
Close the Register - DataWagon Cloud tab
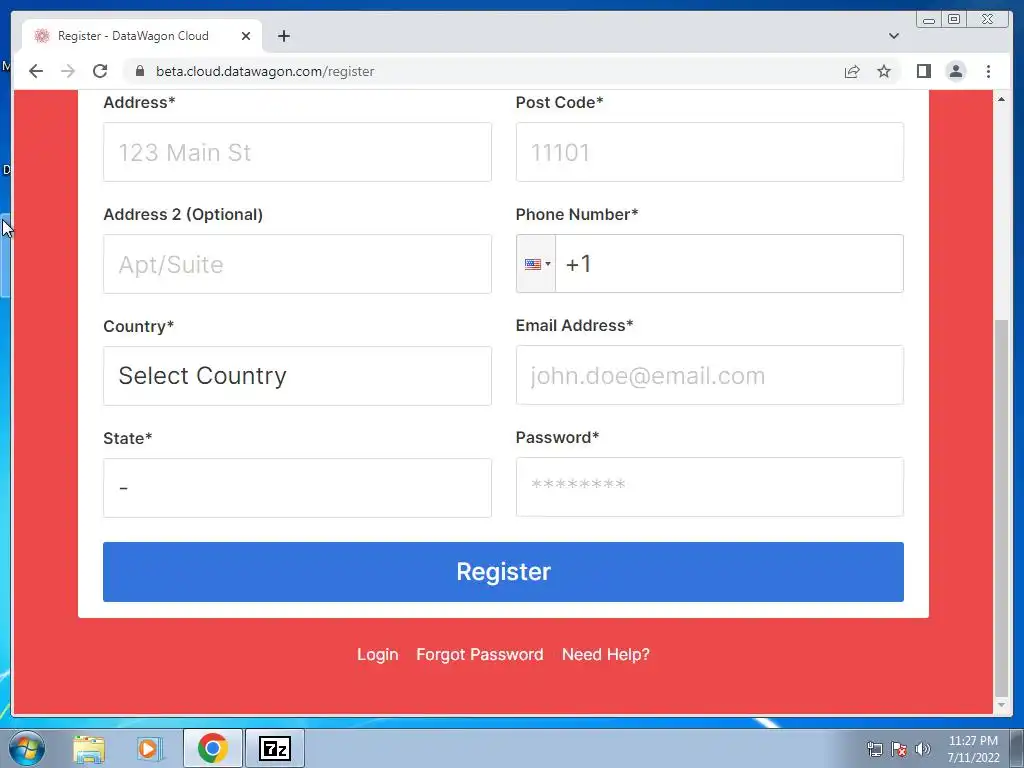[x=246, y=36]
